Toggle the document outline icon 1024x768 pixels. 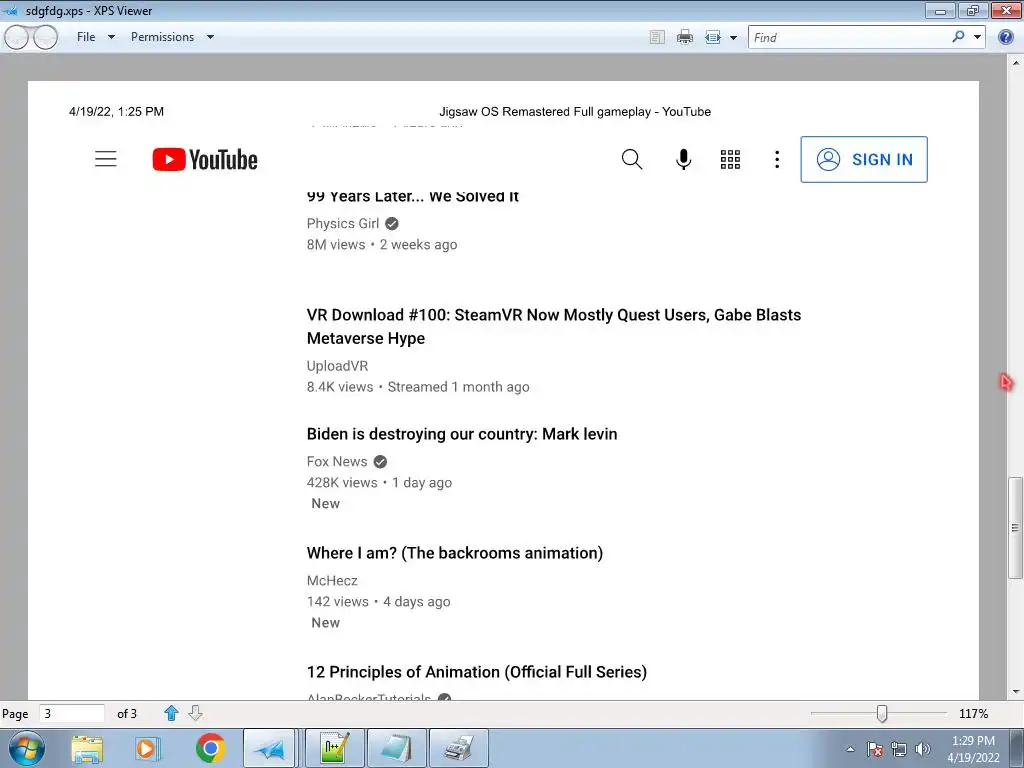click(657, 37)
